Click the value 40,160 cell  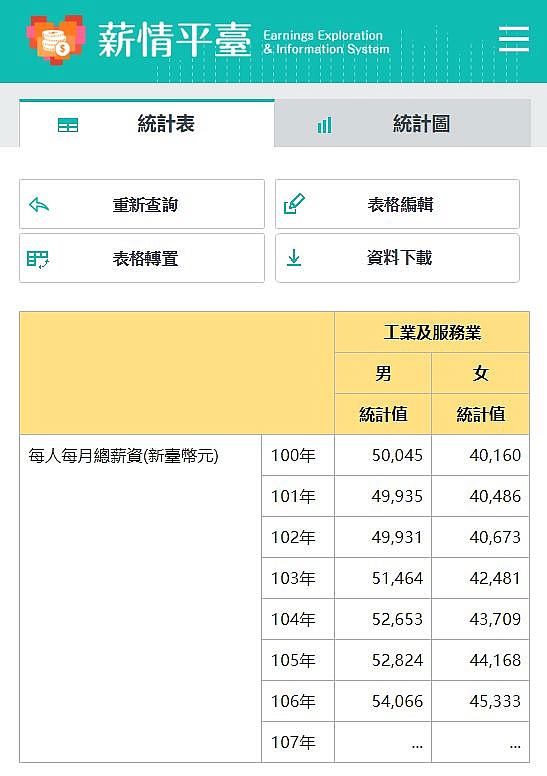coord(481,455)
